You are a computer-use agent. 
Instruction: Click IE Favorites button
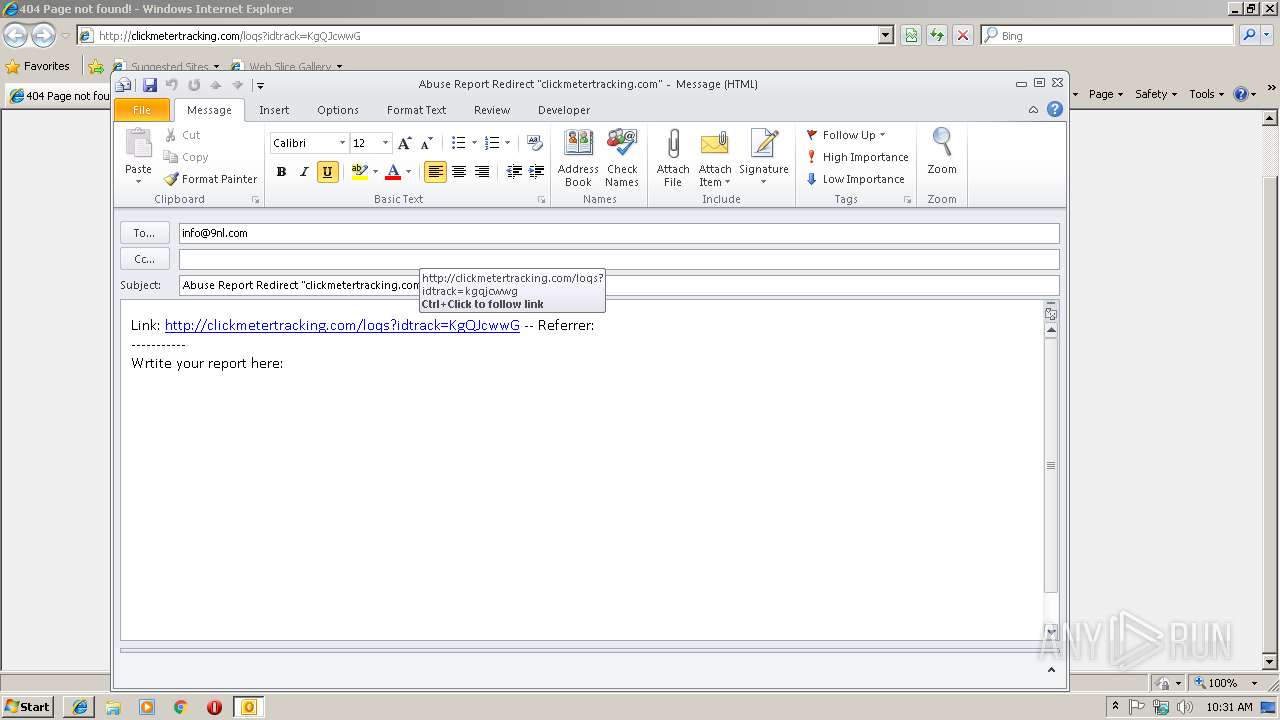point(38,66)
